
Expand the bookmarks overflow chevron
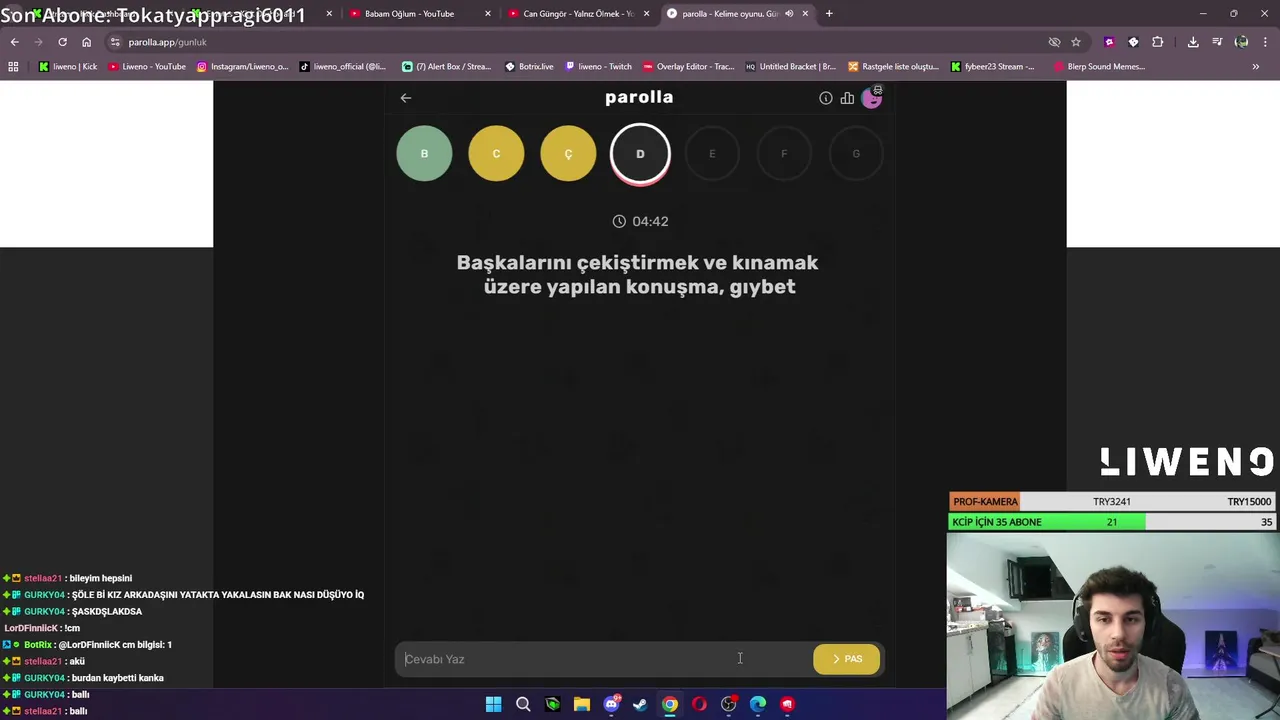[1256, 67]
